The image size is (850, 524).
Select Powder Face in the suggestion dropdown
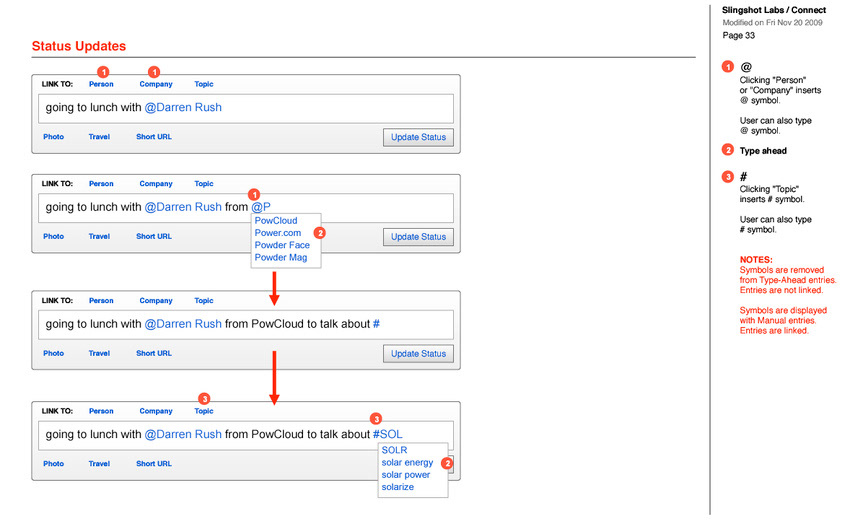tap(282, 245)
